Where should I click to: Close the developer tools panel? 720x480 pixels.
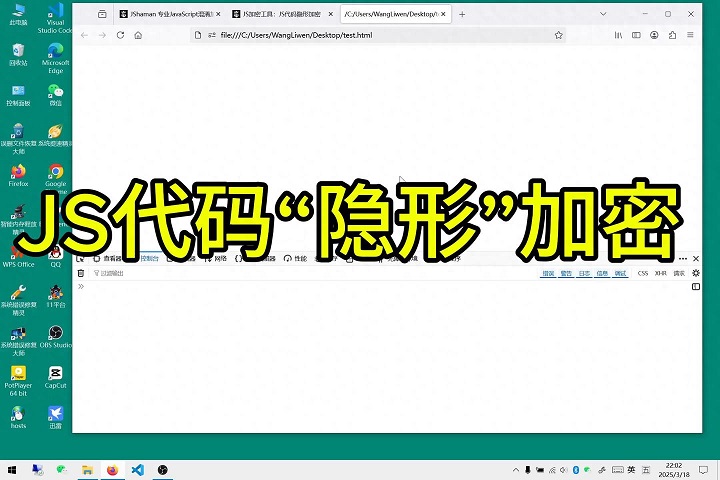click(696, 259)
